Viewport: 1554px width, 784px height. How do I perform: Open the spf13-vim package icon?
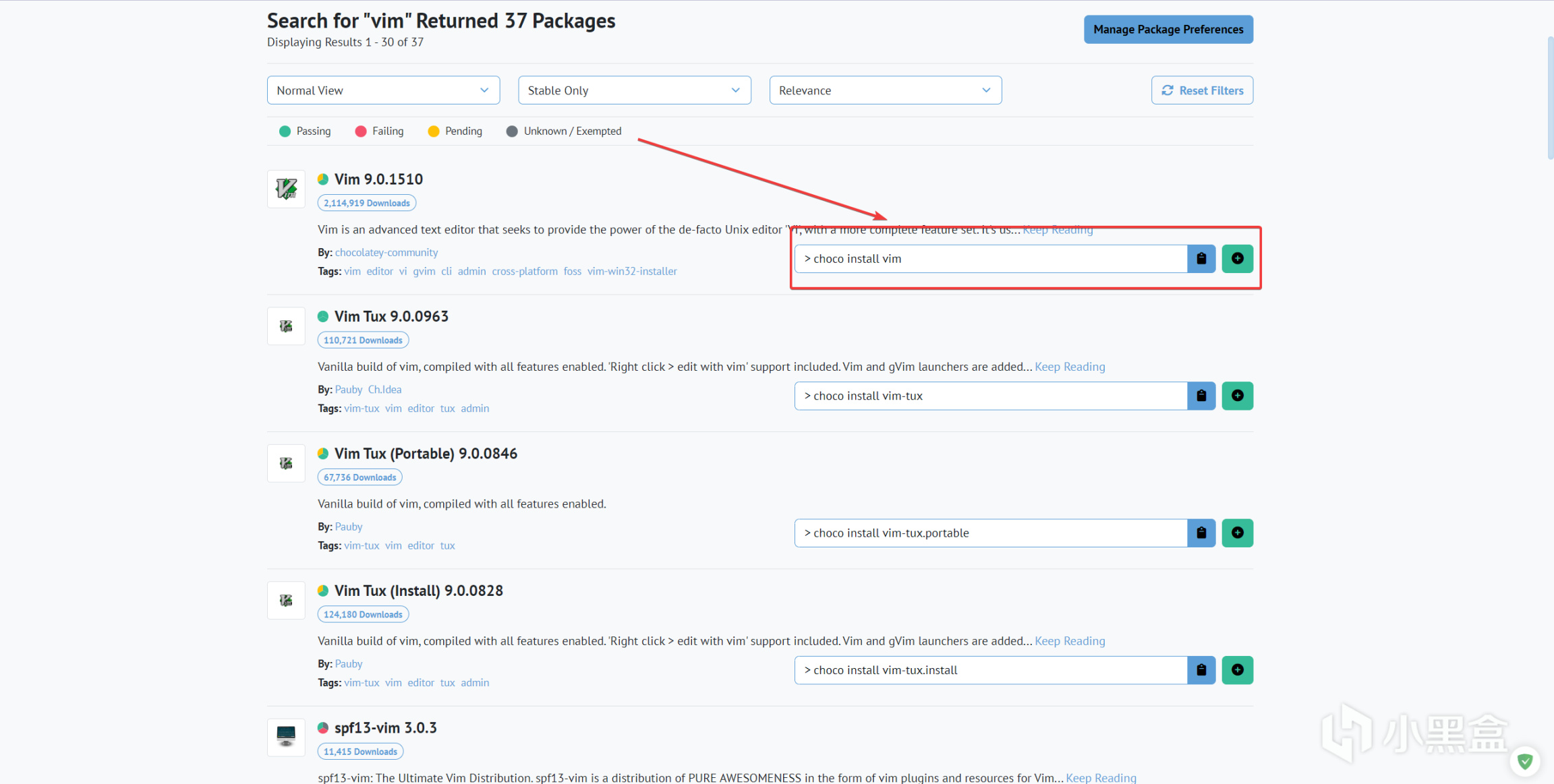(x=286, y=736)
